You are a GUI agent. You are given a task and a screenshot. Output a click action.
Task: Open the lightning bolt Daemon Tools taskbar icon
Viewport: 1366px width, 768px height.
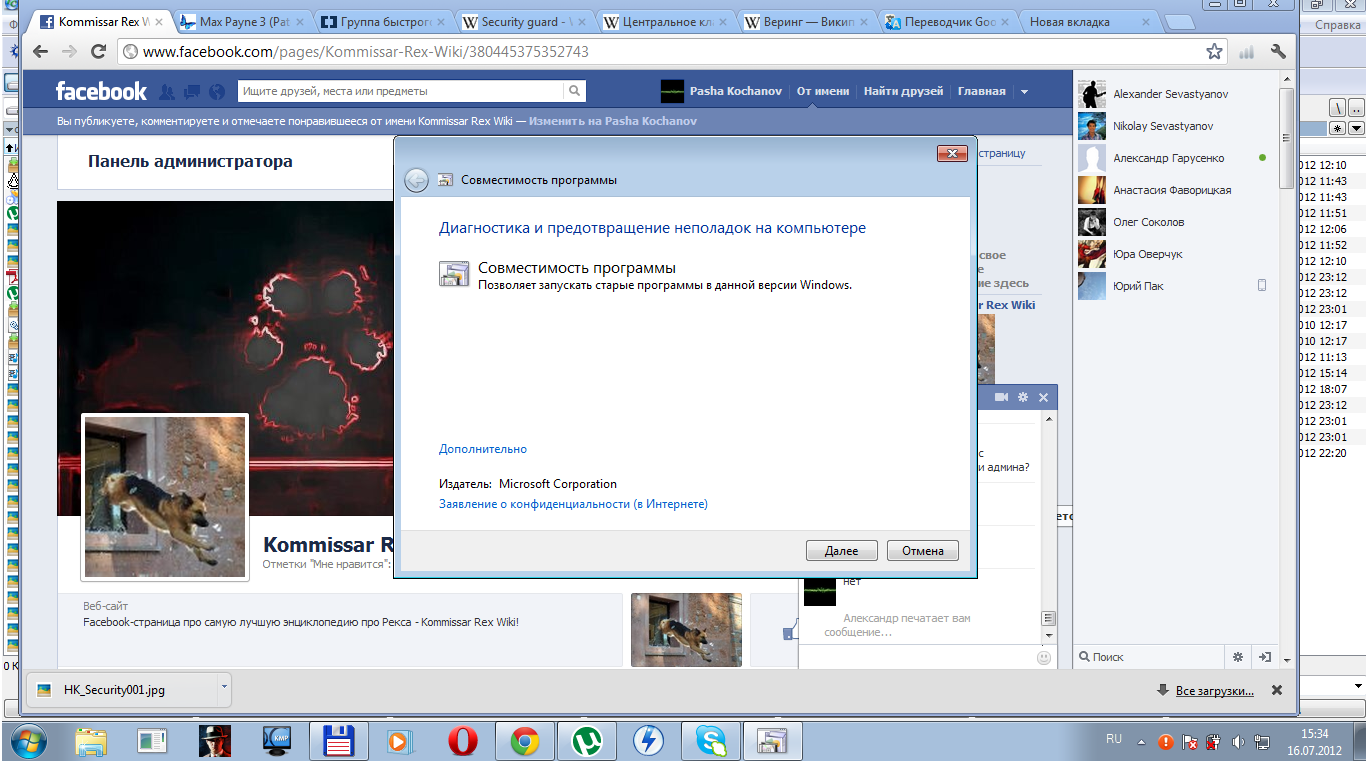point(649,741)
